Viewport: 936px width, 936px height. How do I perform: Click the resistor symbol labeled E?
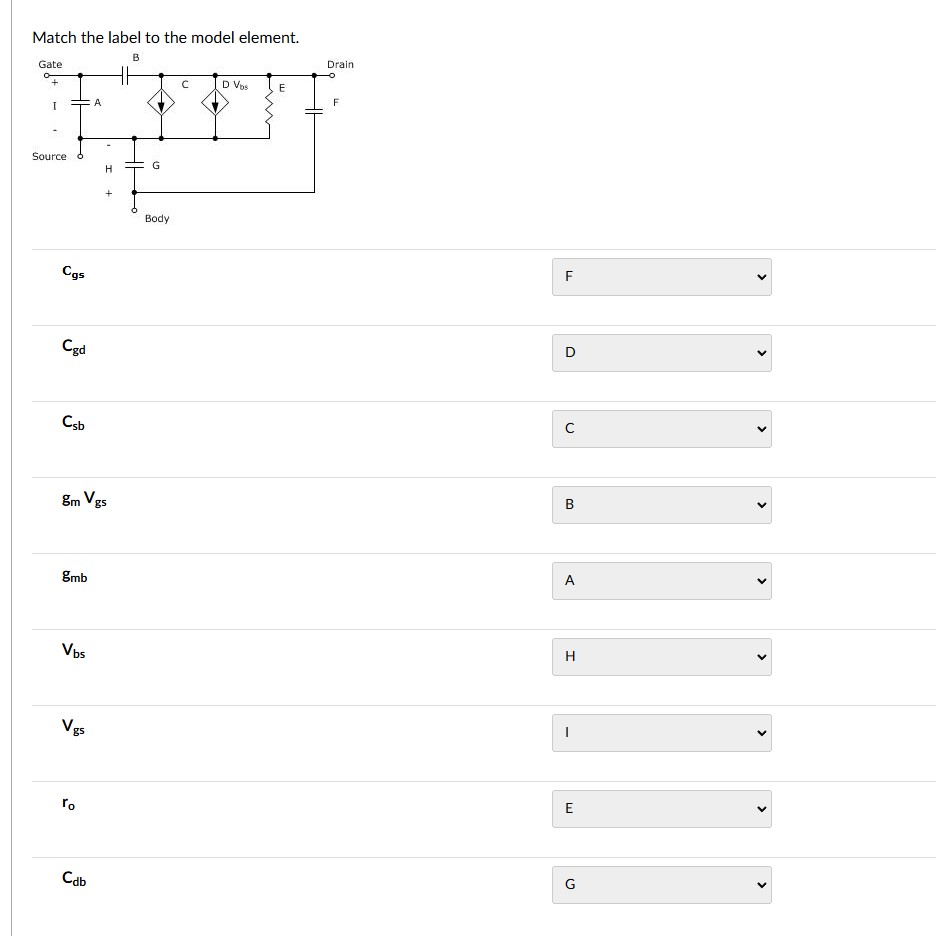[x=268, y=106]
